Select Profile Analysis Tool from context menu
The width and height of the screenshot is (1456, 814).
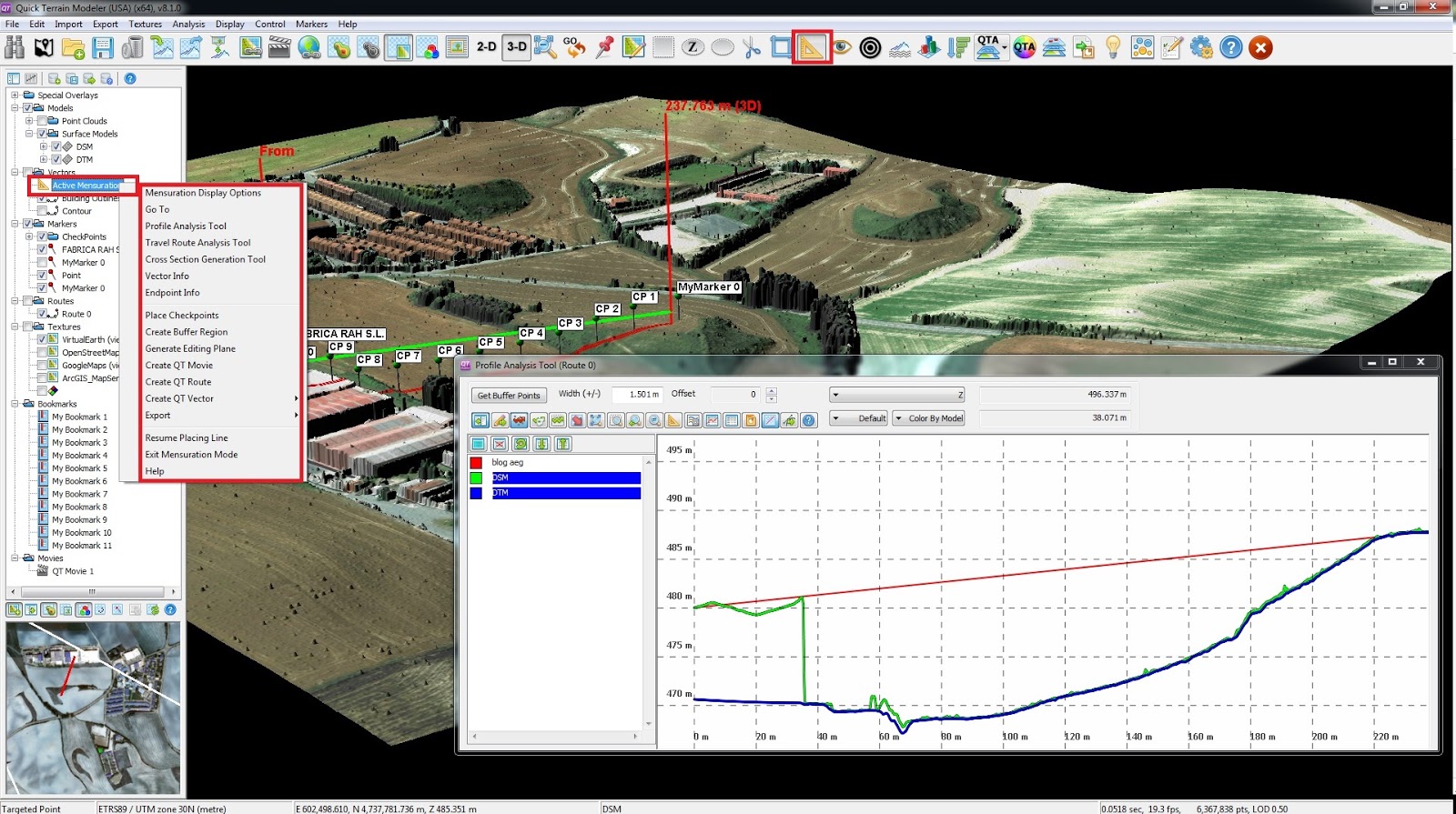click(186, 226)
